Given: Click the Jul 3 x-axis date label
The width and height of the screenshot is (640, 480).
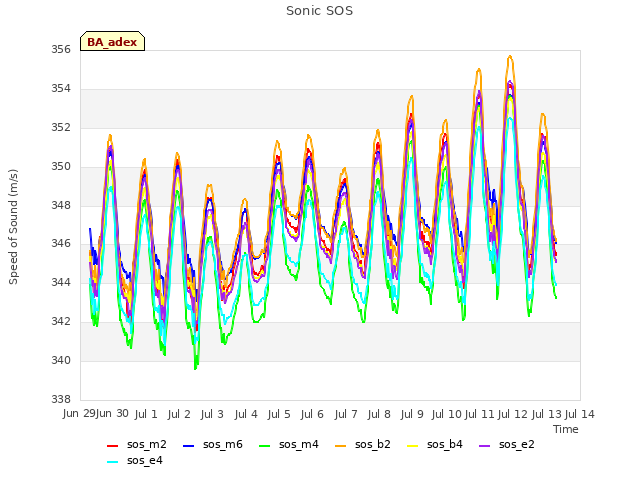Looking at the screenshot, I should pos(212,414).
